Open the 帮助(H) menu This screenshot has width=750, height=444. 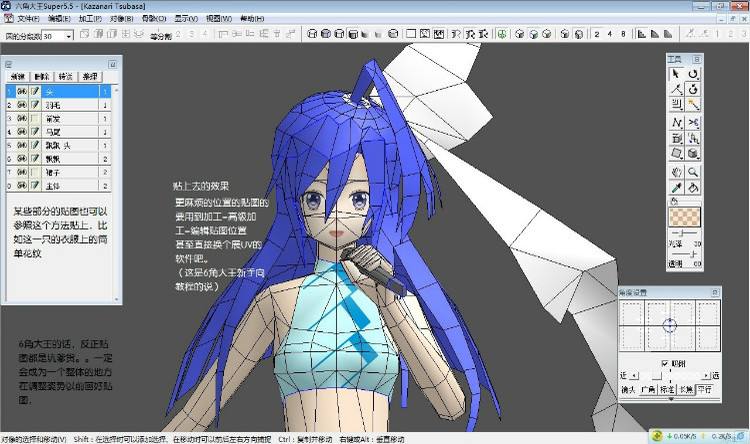tap(252, 19)
